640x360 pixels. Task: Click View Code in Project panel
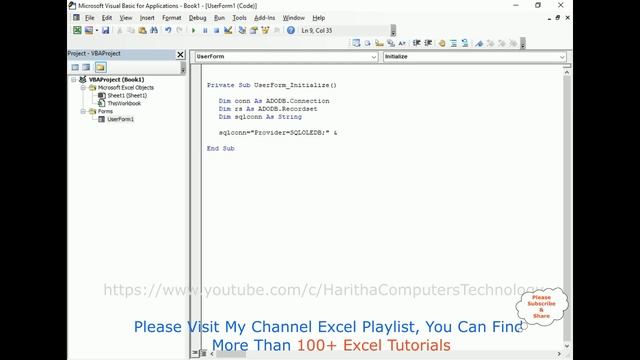tap(75, 67)
